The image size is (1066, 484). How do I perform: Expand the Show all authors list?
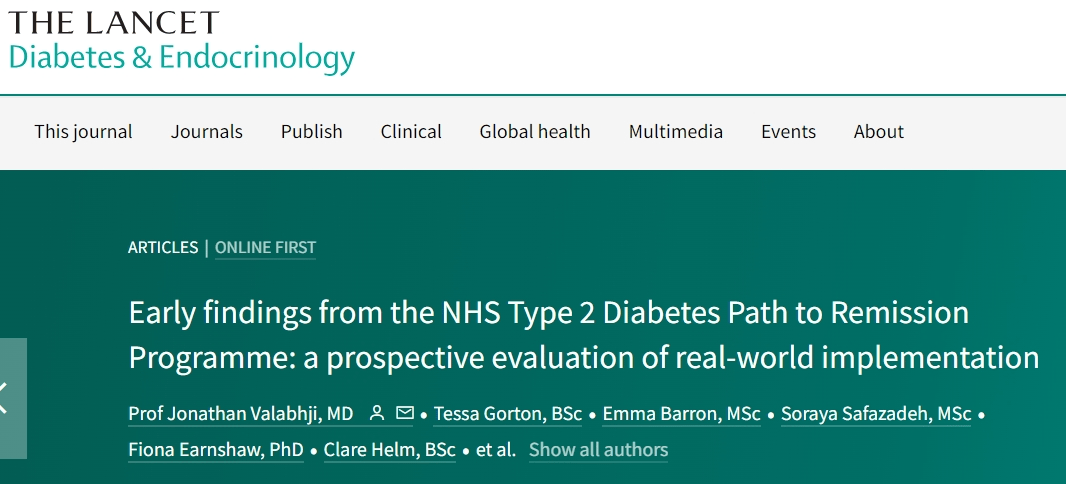[x=598, y=450]
